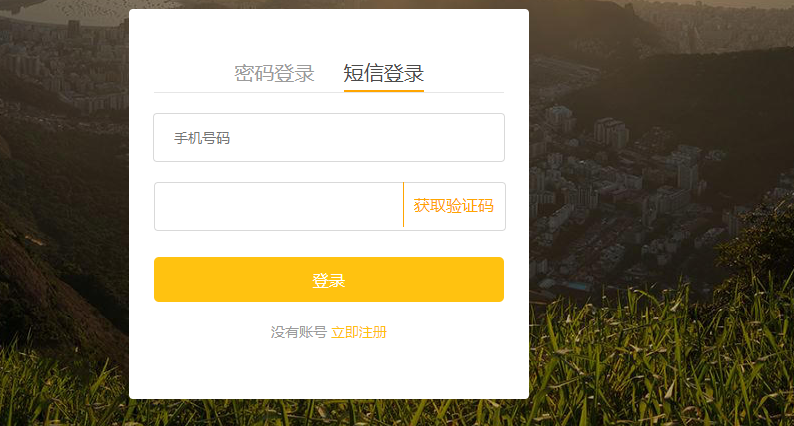
Task: Click the 没有账号 gray text
Action: [298, 332]
